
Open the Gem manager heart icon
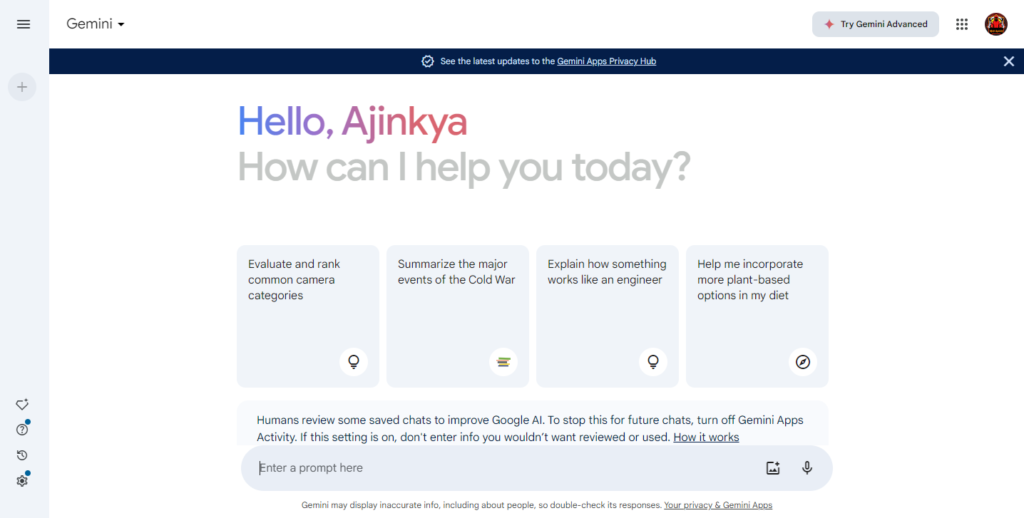(x=22, y=404)
